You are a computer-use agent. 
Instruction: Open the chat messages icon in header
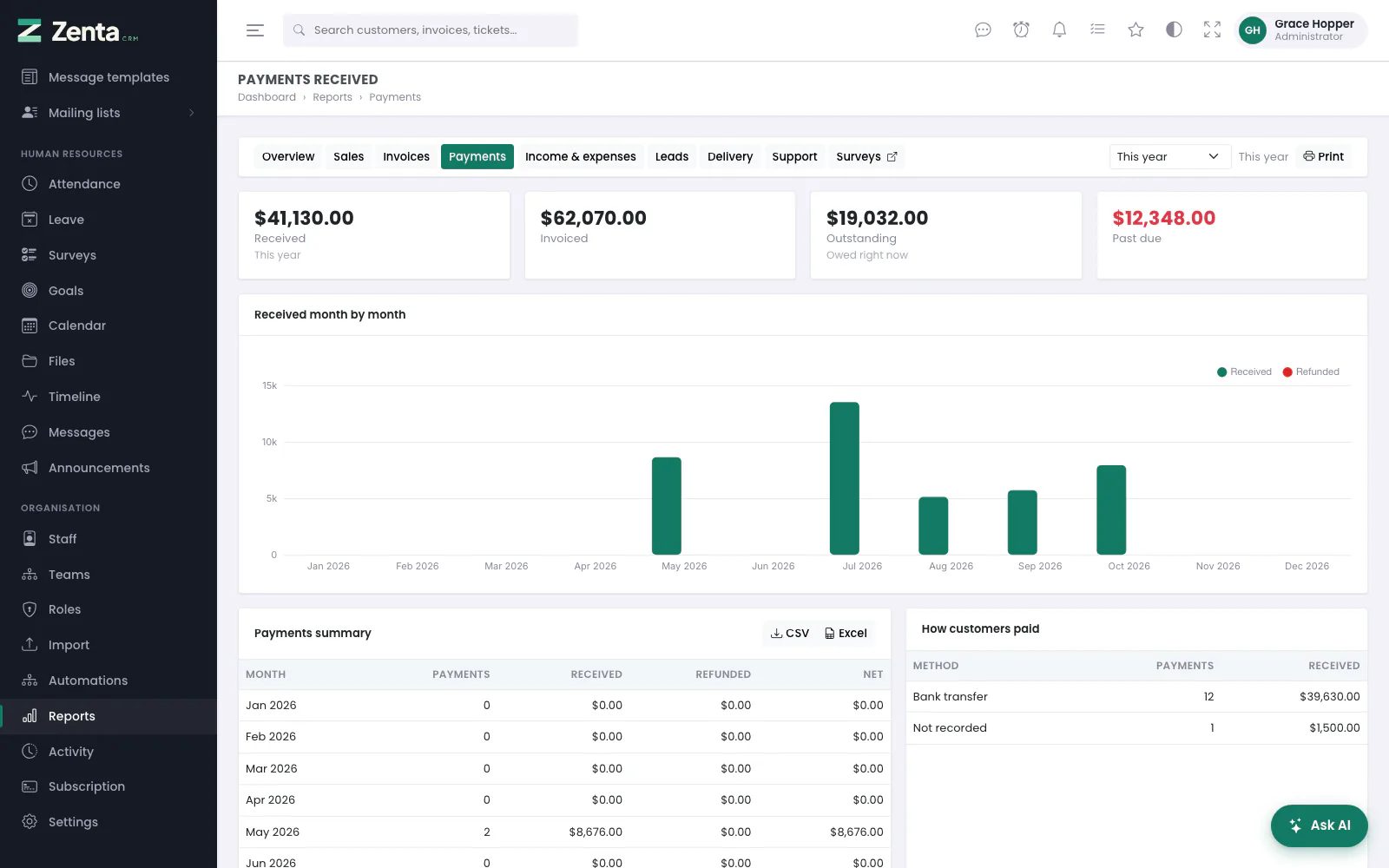pos(983,30)
